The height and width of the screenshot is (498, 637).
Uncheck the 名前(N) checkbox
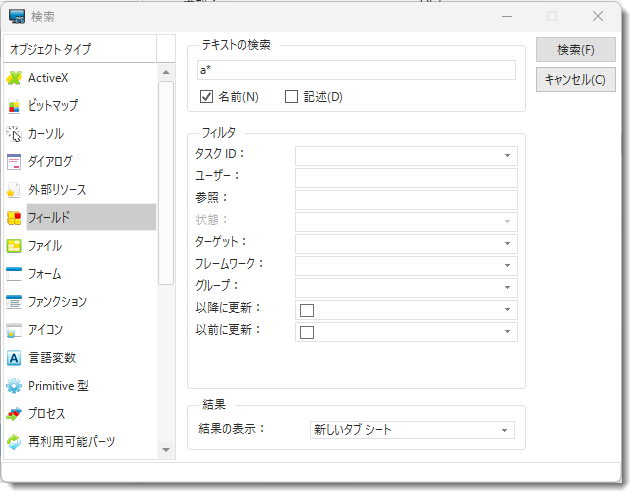(x=207, y=97)
